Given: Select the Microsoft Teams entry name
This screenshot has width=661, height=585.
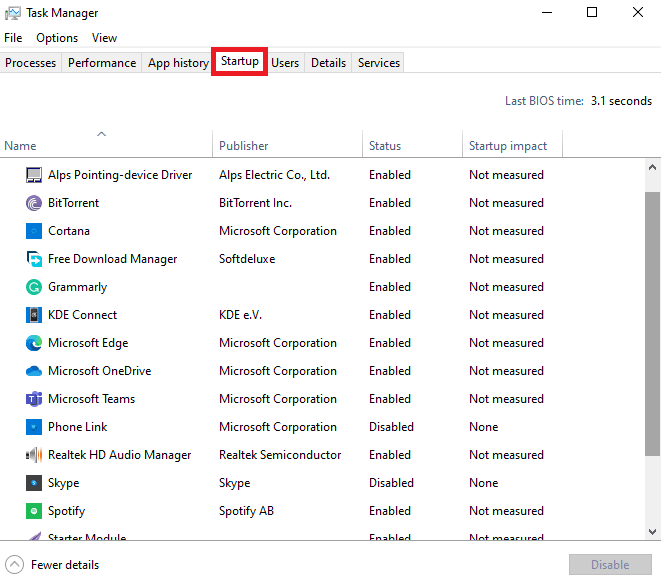Looking at the screenshot, I should tap(91, 399).
